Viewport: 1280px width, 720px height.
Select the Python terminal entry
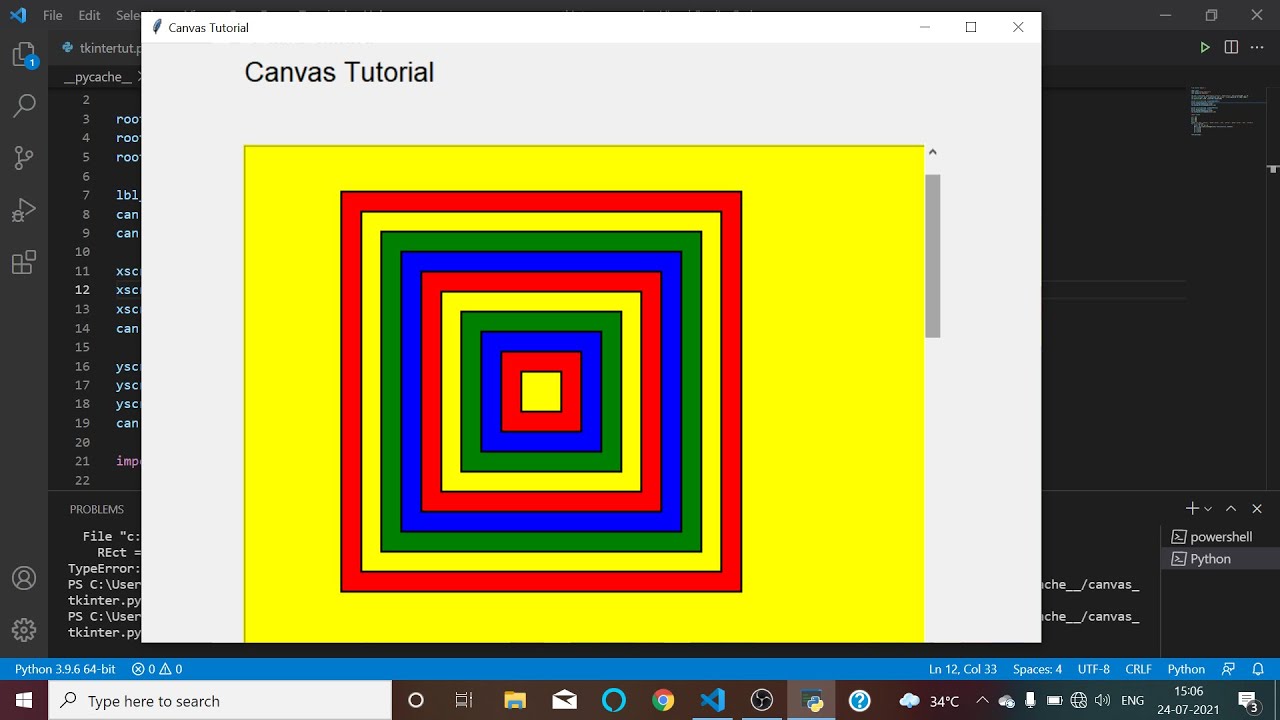1220,559
